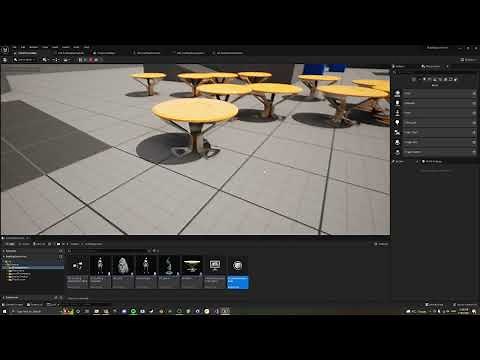Switch to the Place Actors tab
Image resolution: width=480 pixels, height=360 pixels.
pos(432,66)
